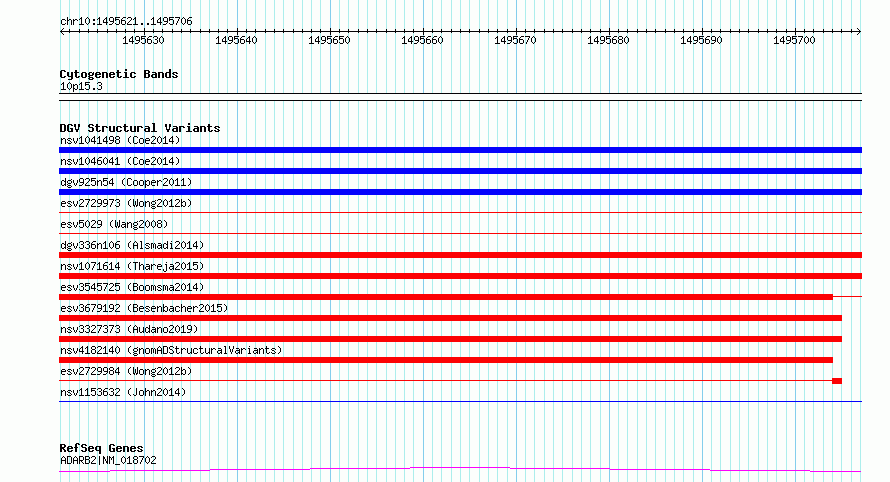This screenshot has height=482, width=890.
Task: Open variant esv5029 (Wang2008) label
Action: pos(114,224)
